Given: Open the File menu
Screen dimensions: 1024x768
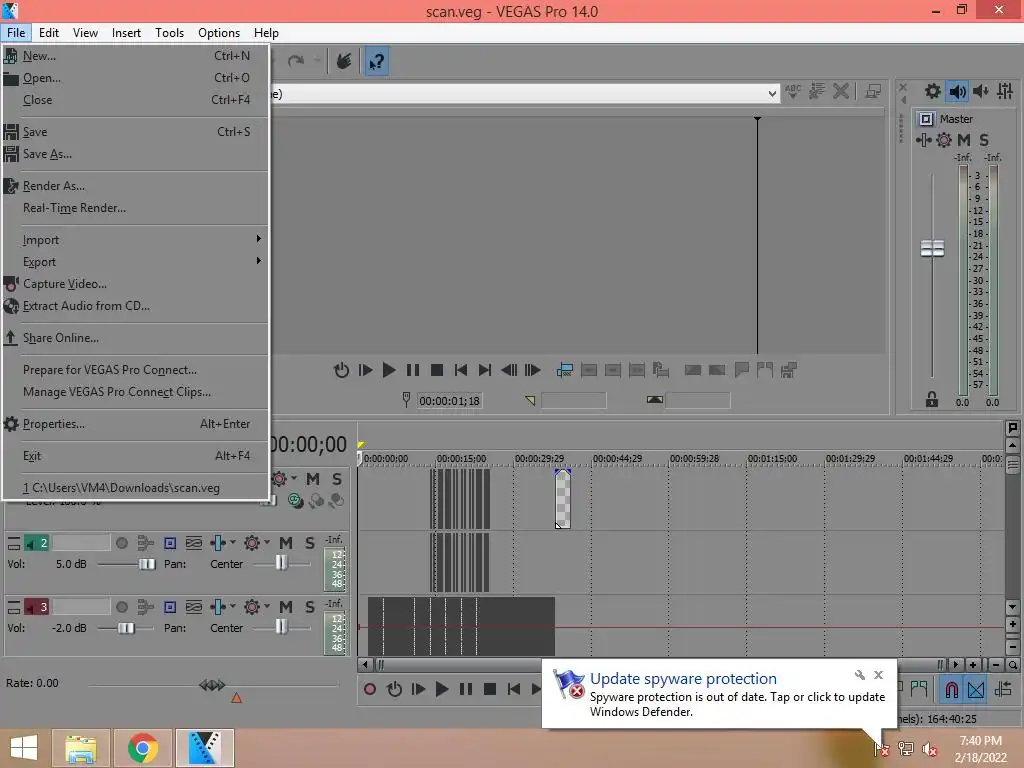Looking at the screenshot, I should point(16,33).
